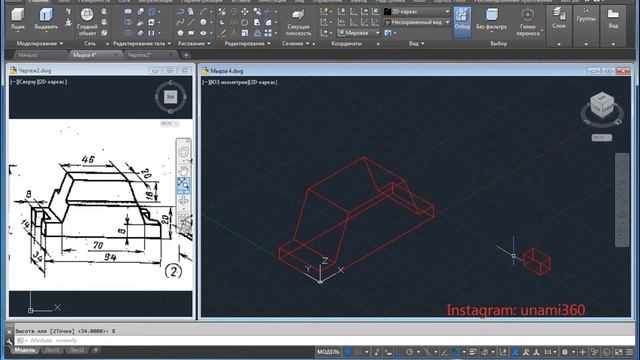Switch to the Модель layout tab
640x360 pixels.
24,350
